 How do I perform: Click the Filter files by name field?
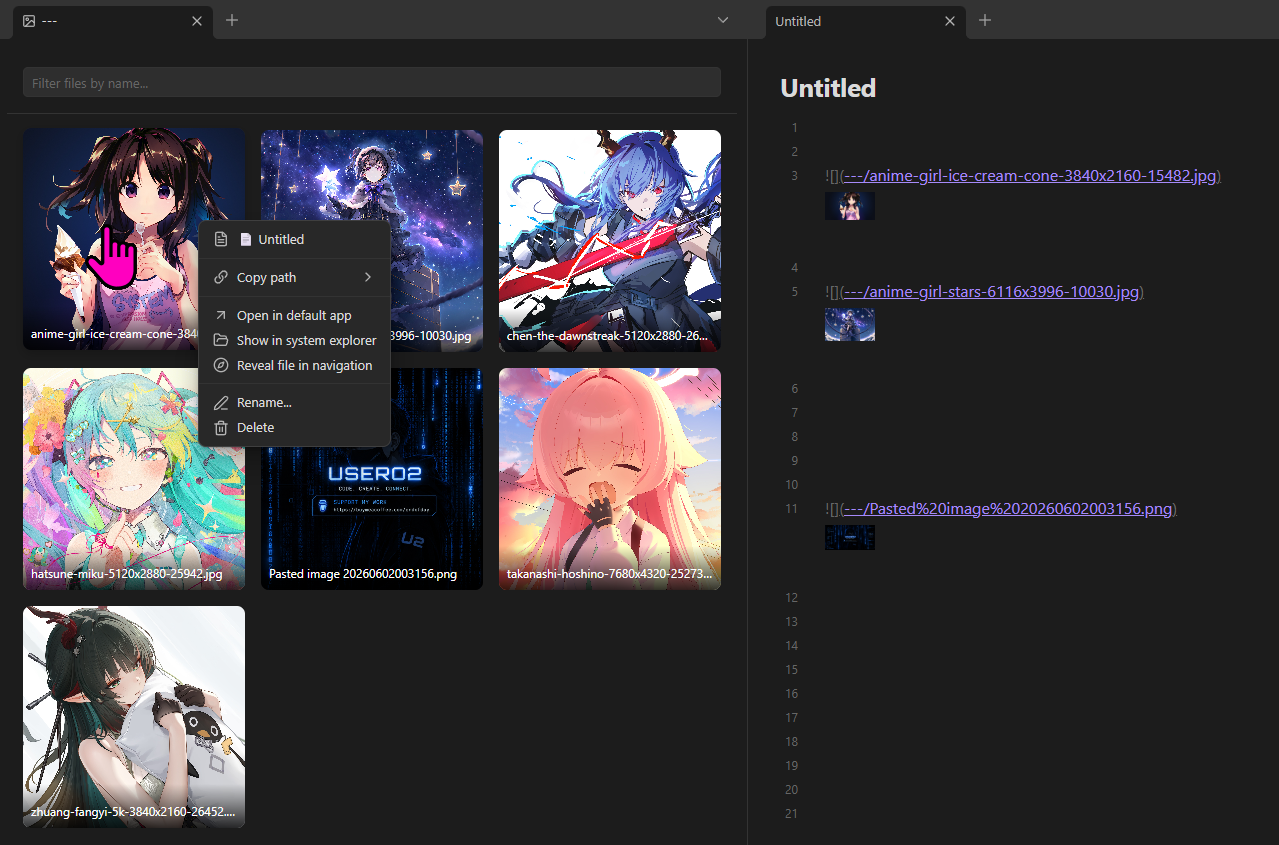pyautogui.click(x=372, y=83)
